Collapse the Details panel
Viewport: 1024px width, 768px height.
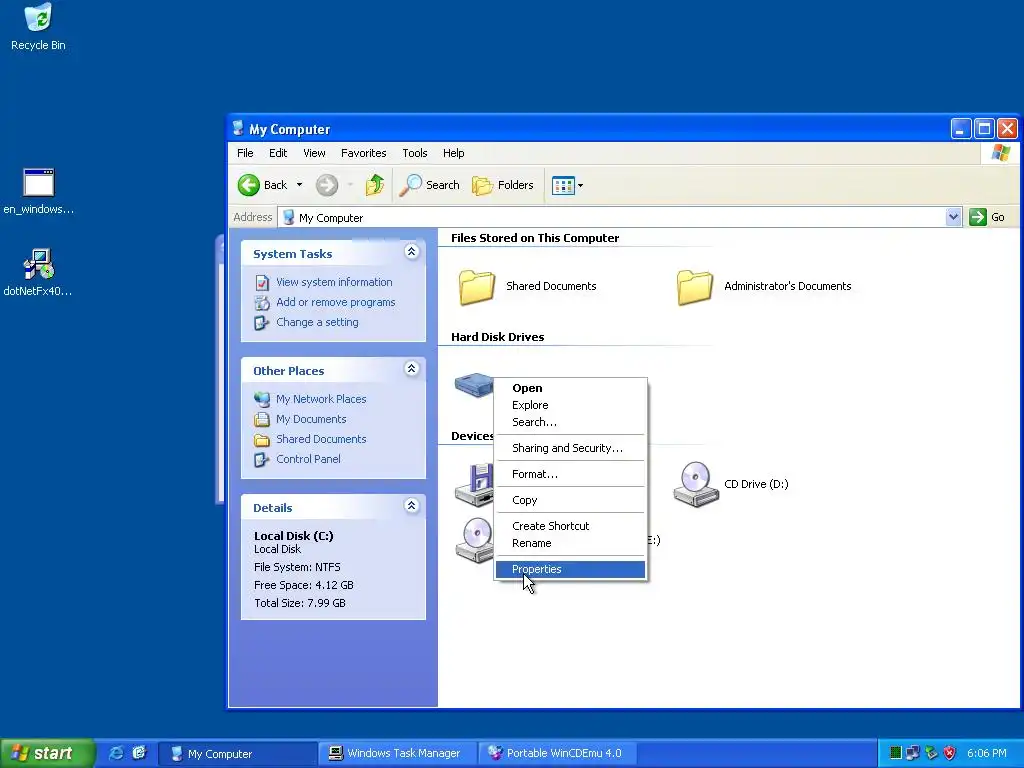(411, 505)
